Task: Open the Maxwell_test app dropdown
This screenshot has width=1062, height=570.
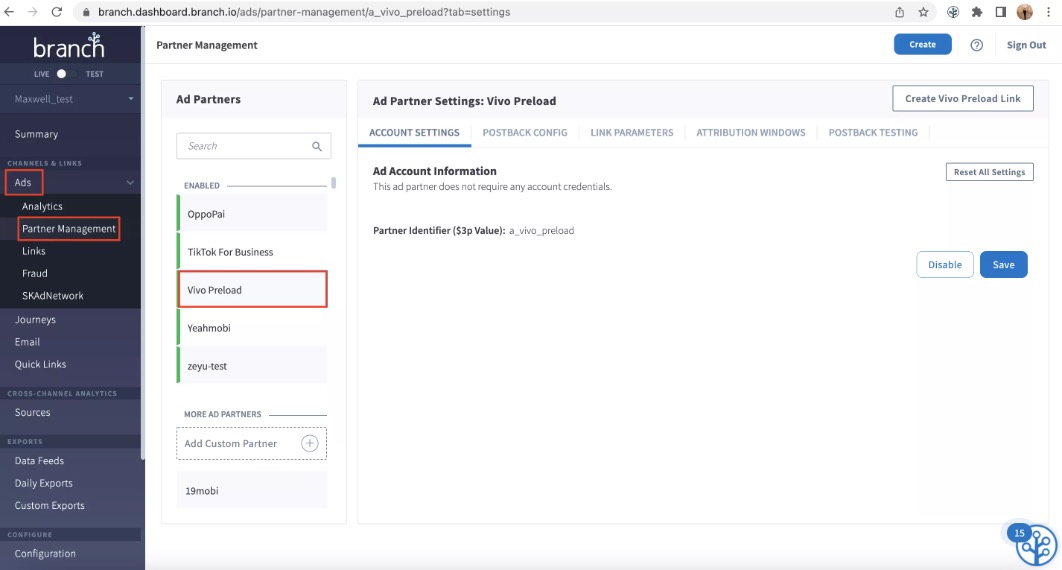Action: click(x=72, y=99)
